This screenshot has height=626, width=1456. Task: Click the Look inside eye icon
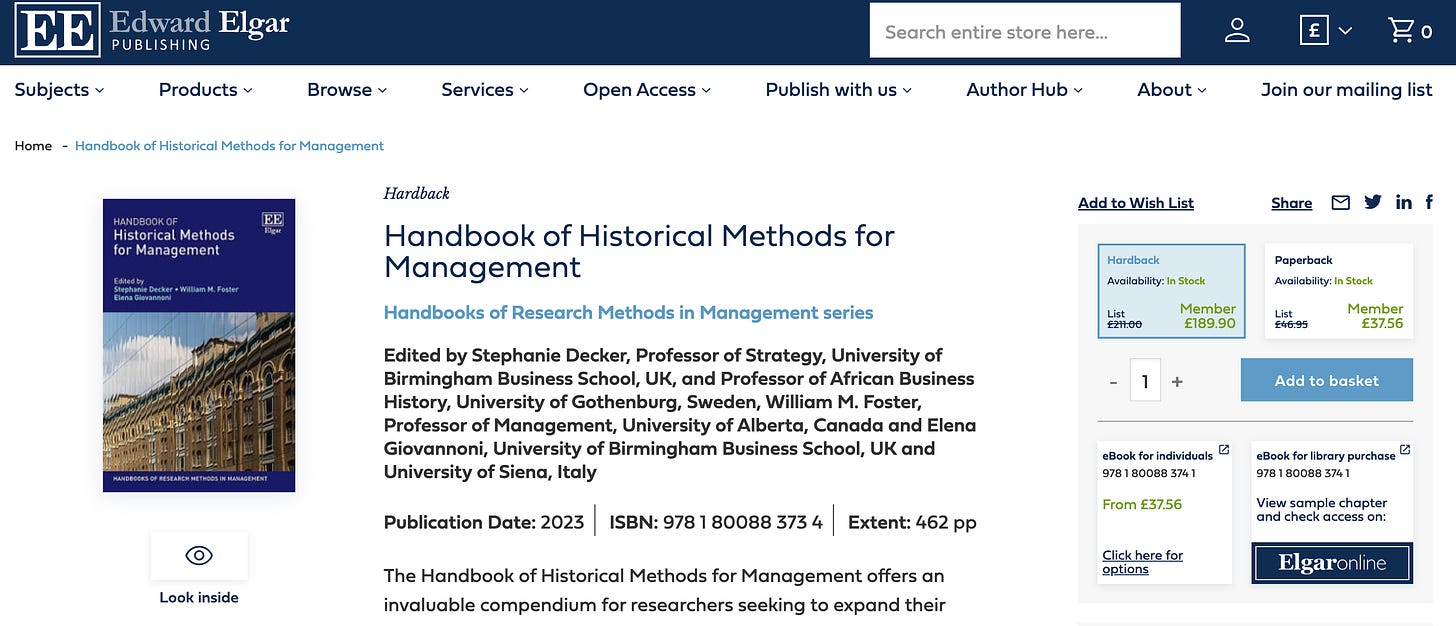[199, 556]
